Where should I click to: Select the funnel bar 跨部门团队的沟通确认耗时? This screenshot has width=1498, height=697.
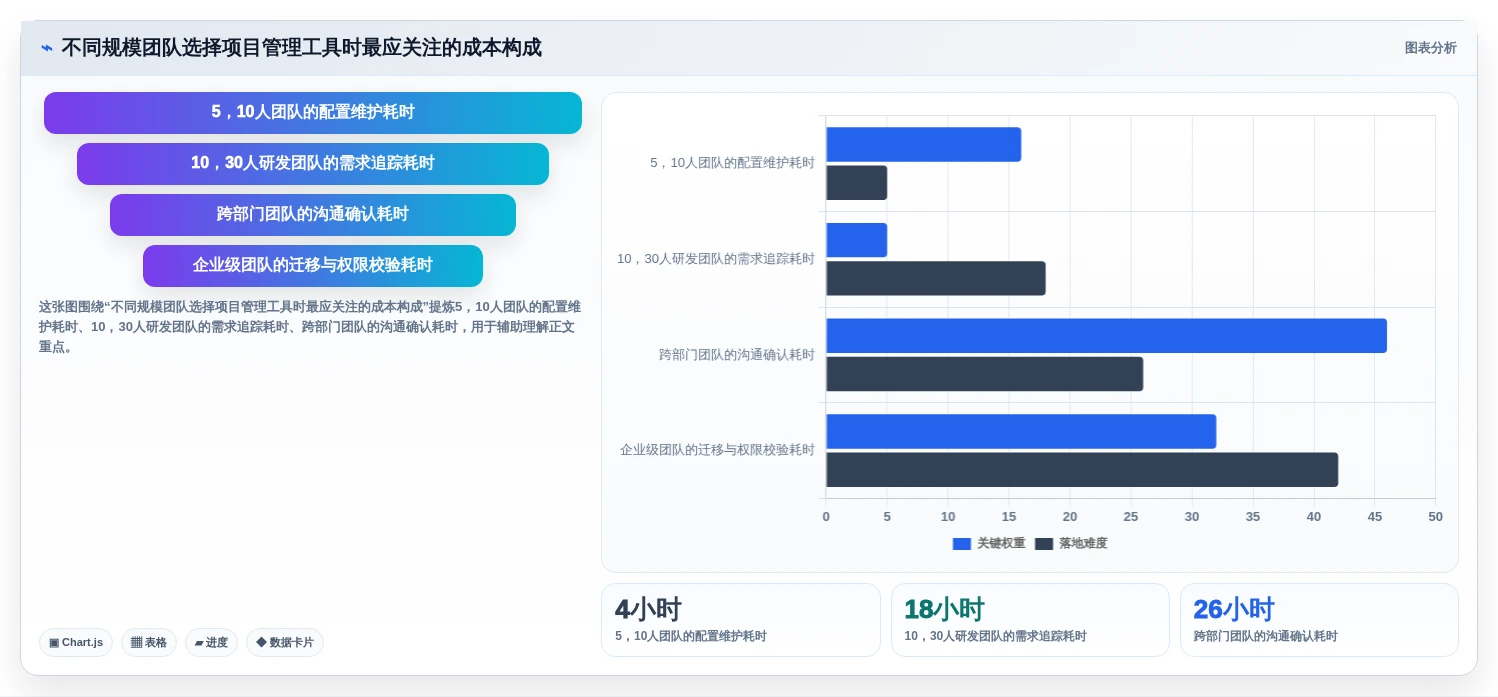[x=313, y=215]
